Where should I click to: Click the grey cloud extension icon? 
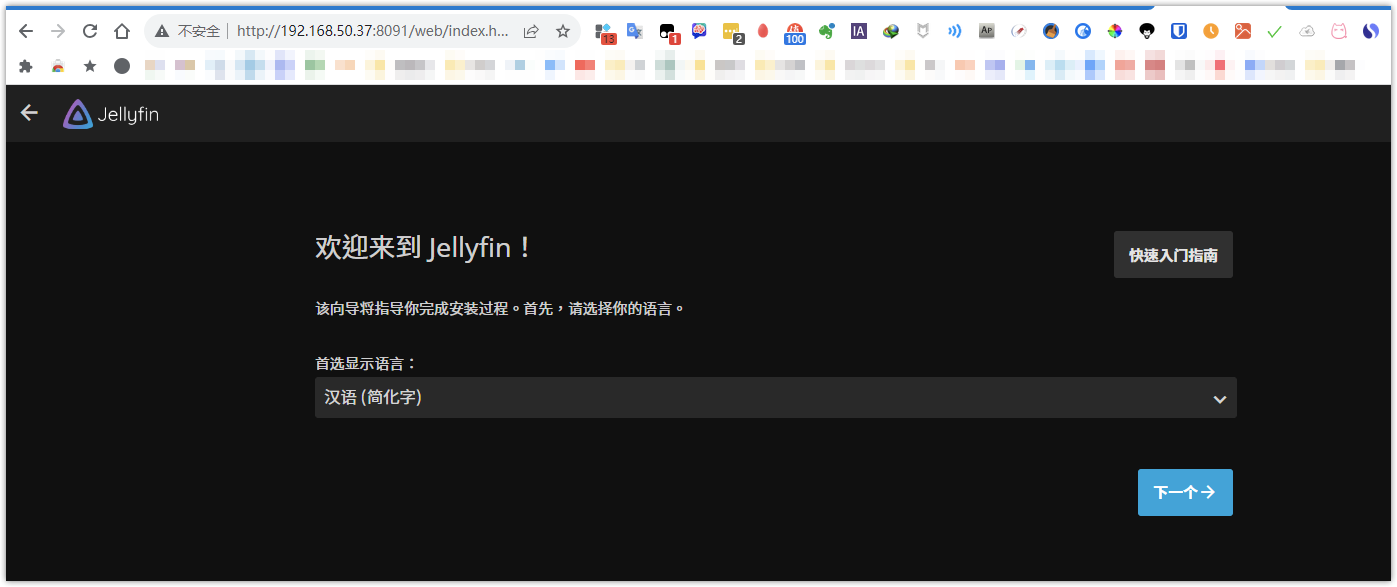[x=1307, y=31]
